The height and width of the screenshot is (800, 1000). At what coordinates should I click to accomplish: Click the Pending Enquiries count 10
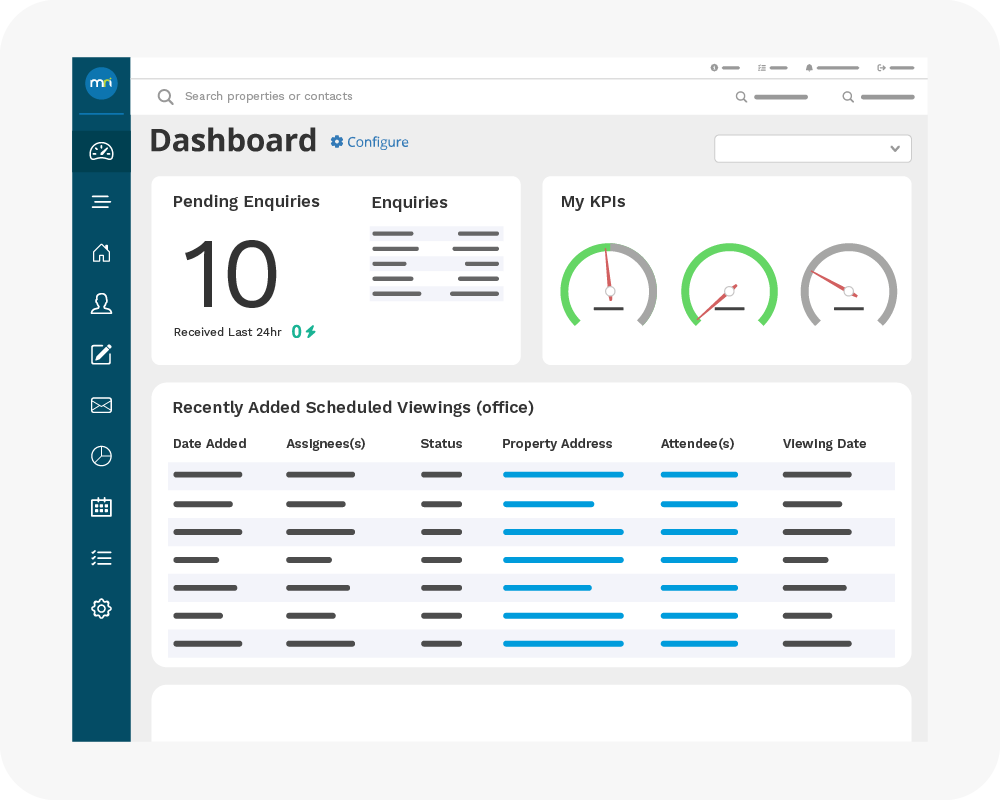coord(230,275)
